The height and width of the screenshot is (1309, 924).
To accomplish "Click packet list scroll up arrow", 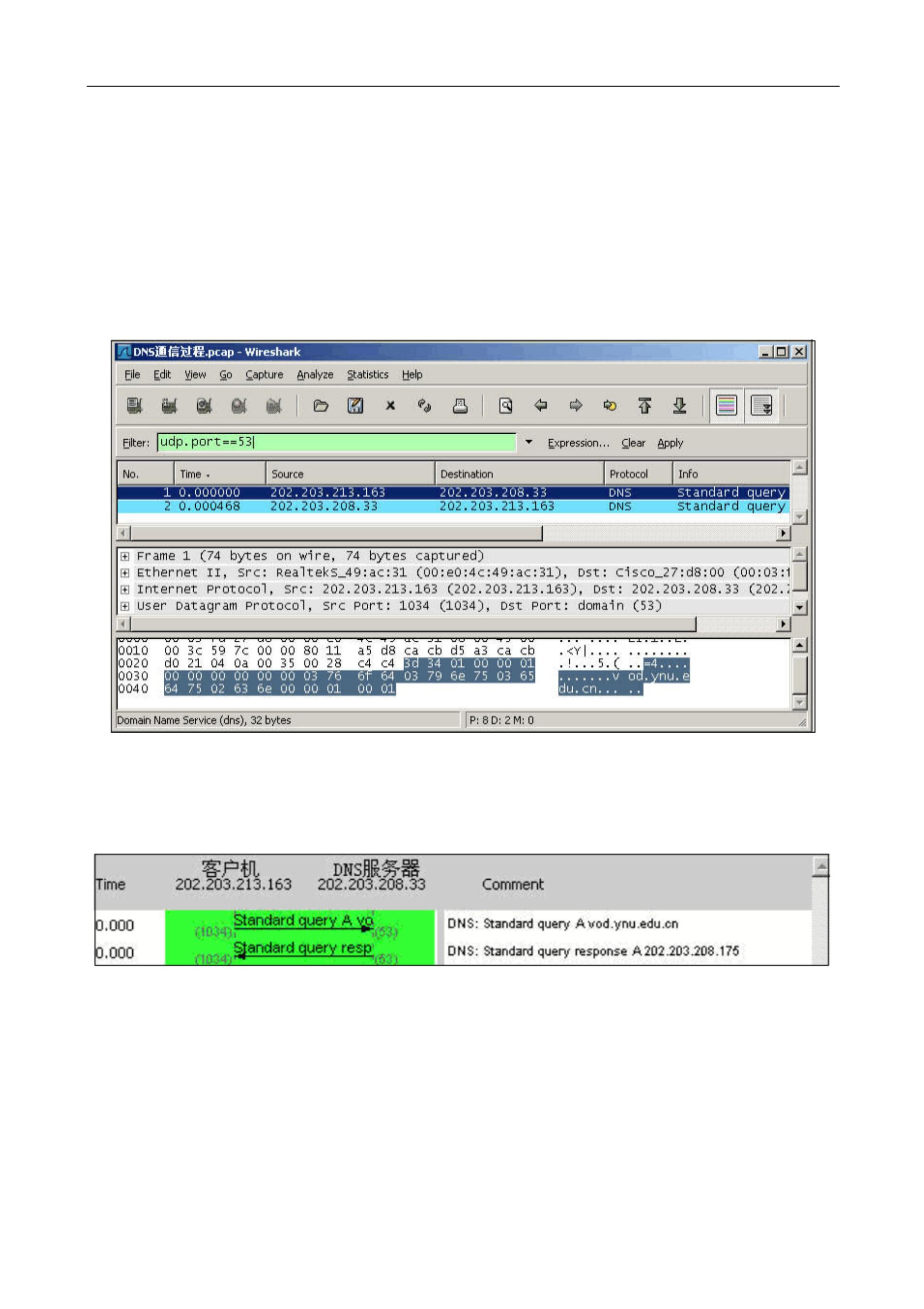I will point(799,468).
